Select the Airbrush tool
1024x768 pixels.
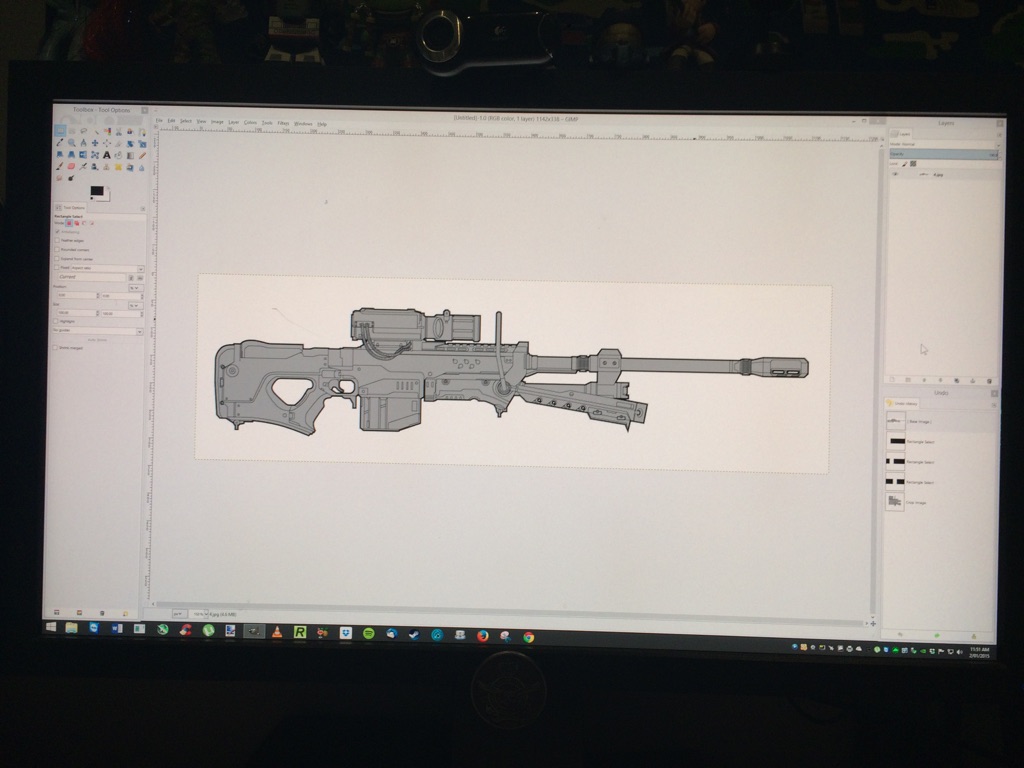pyautogui.click(x=84, y=167)
